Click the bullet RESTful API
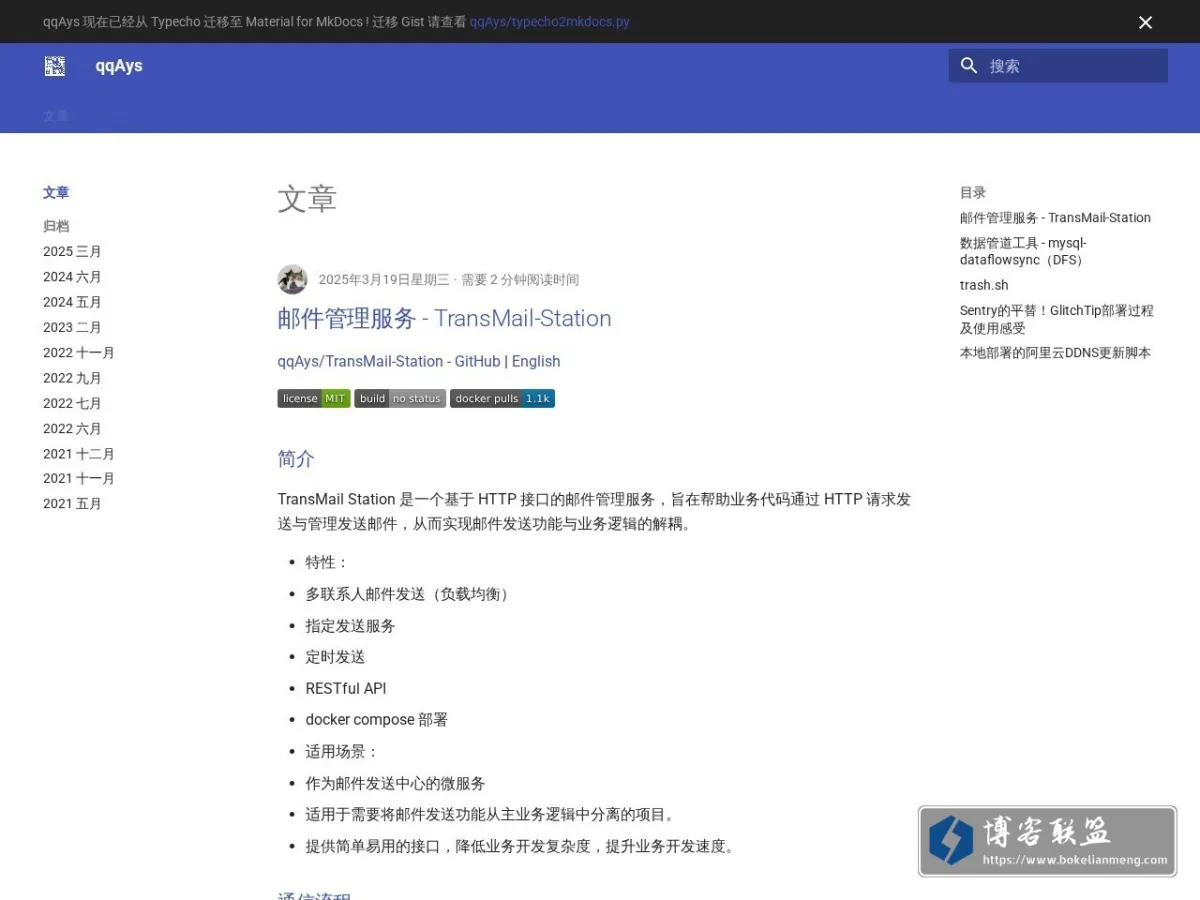The height and width of the screenshot is (900, 1200). (x=346, y=689)
